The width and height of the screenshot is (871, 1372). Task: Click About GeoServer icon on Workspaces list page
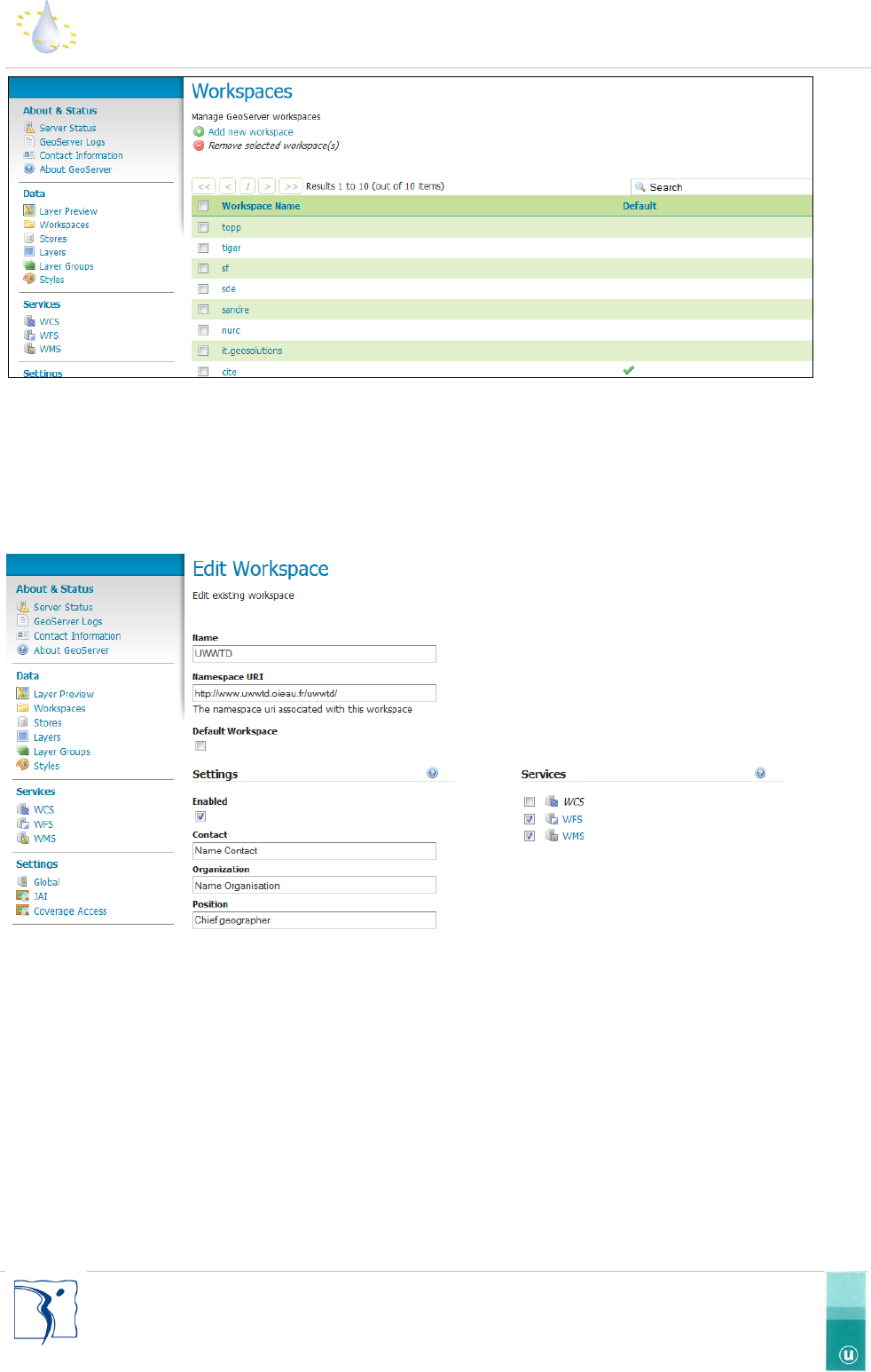click(29, 169)
